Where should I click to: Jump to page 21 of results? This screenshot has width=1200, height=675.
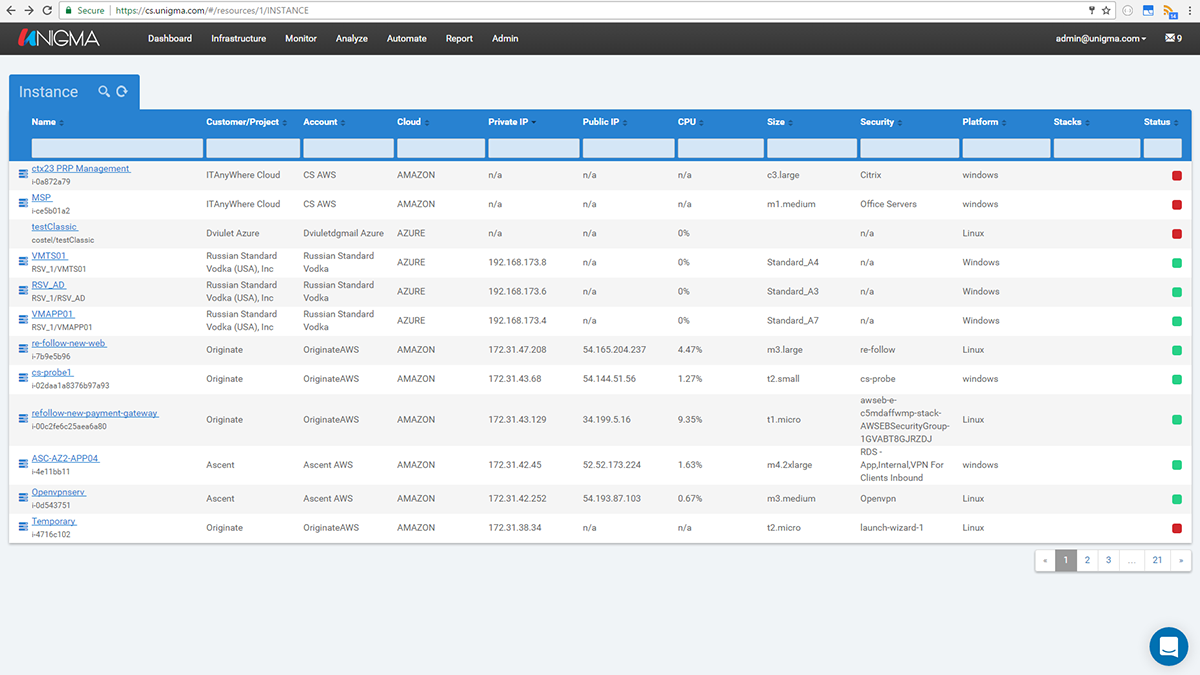[1157, 560]
